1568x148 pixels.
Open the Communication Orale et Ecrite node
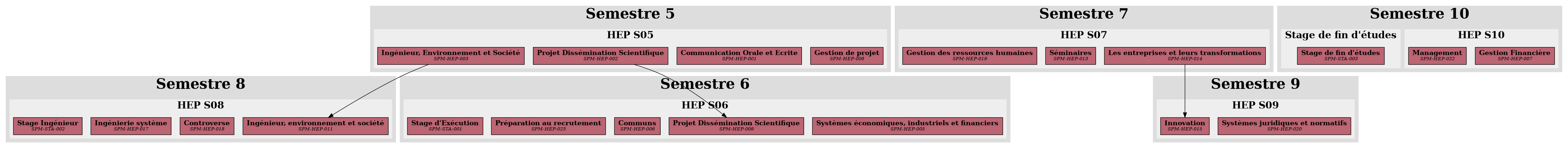[738, 56]
